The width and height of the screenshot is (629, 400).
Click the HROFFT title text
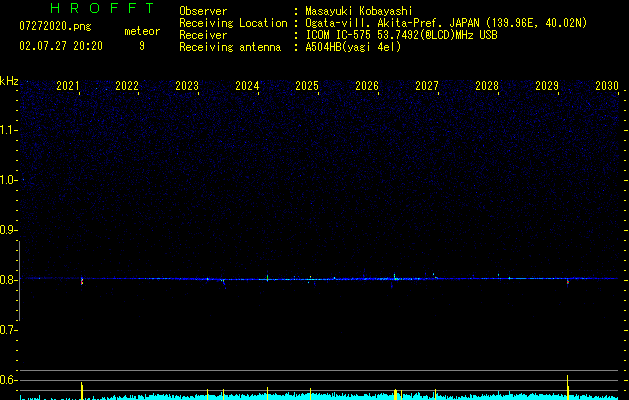click(103, 8)
